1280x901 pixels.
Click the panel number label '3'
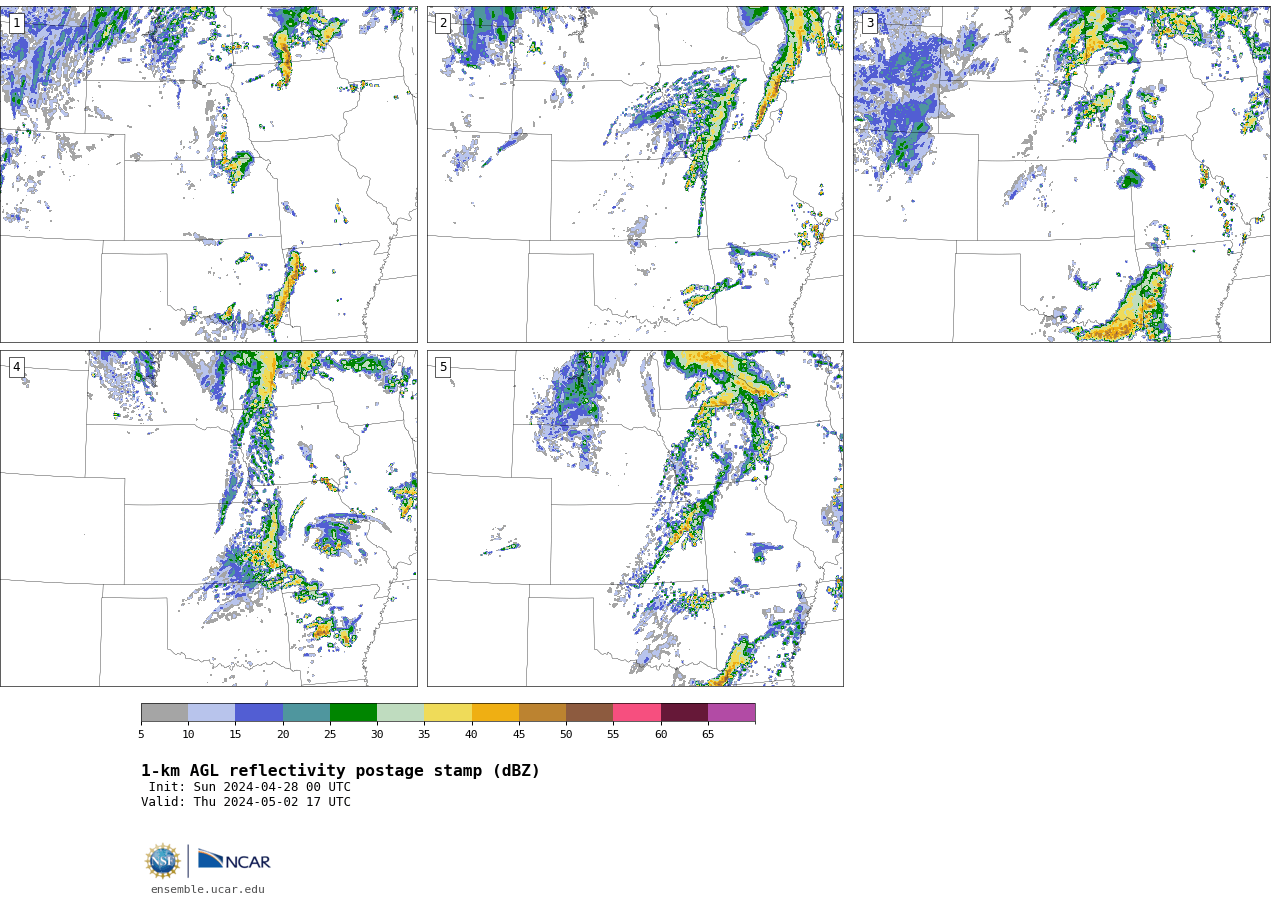(869, 23)
